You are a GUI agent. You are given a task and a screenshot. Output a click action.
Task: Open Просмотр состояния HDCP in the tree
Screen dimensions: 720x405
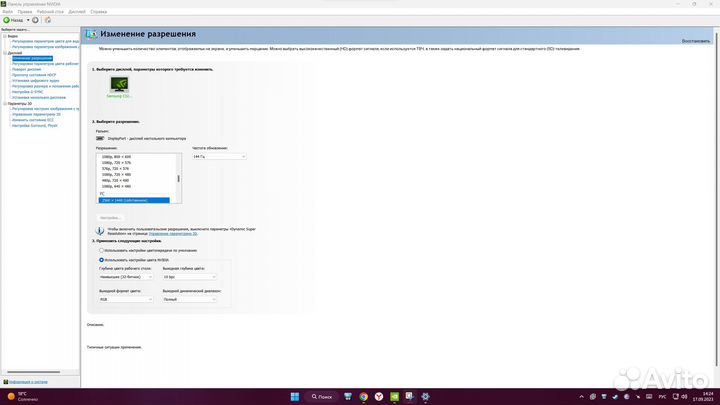point(34,75)
